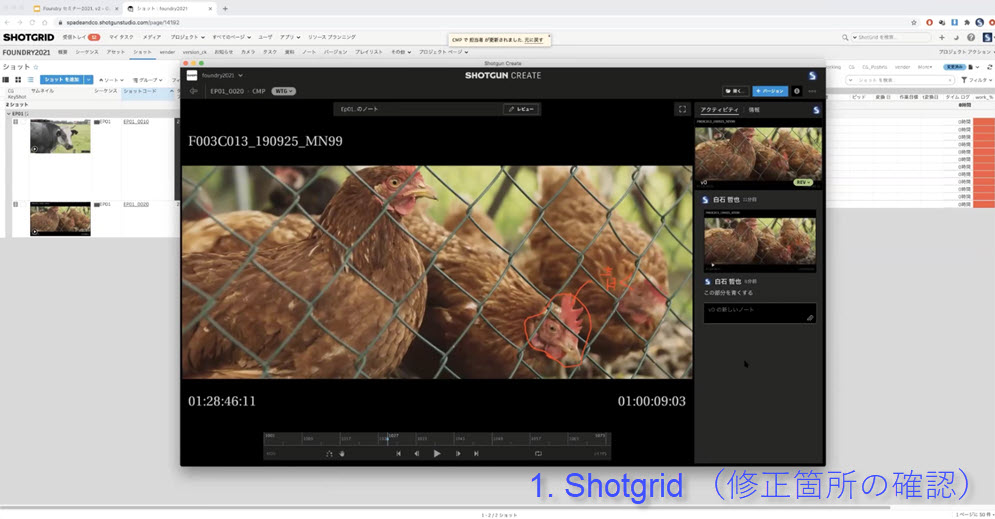Switch to the アセット project tab
The height and width of the screenshot is (519, 995).
pyautogui.click(x=115, y=52)
